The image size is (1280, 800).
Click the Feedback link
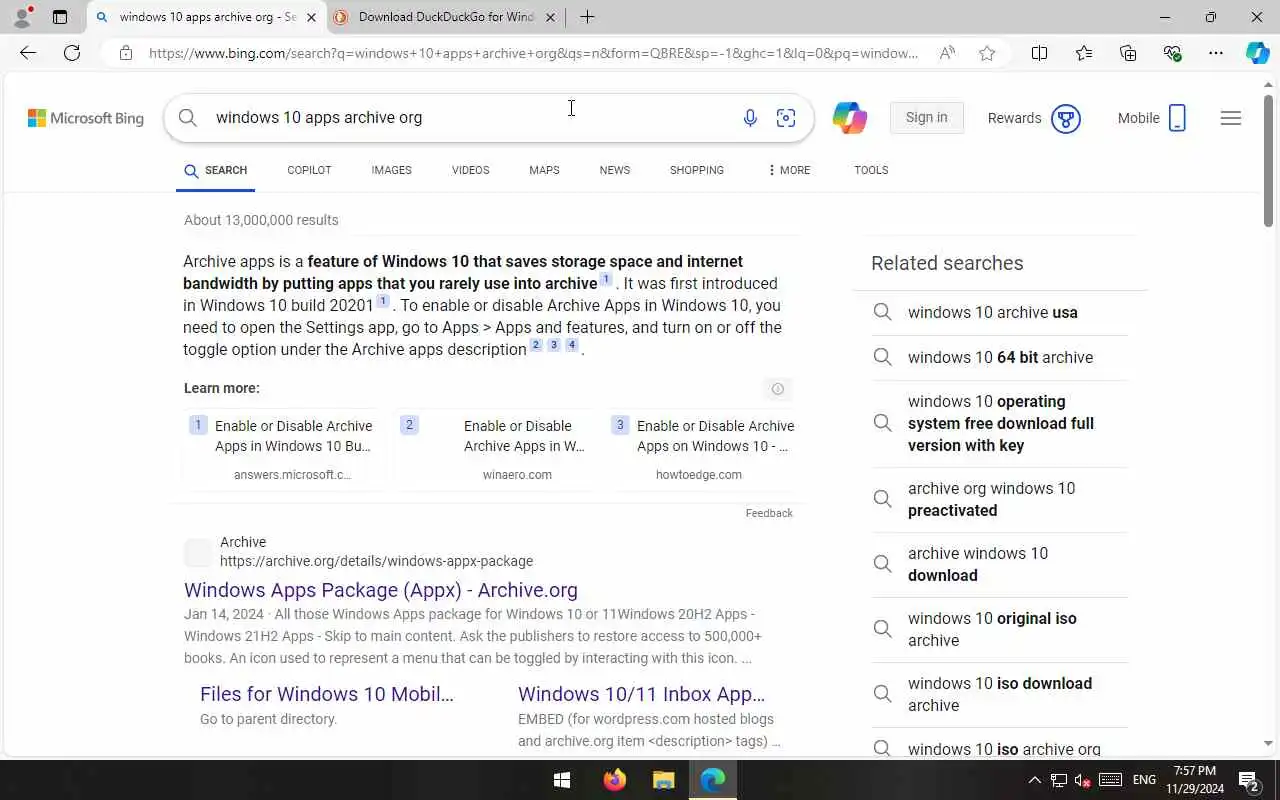tap(769, 513)
